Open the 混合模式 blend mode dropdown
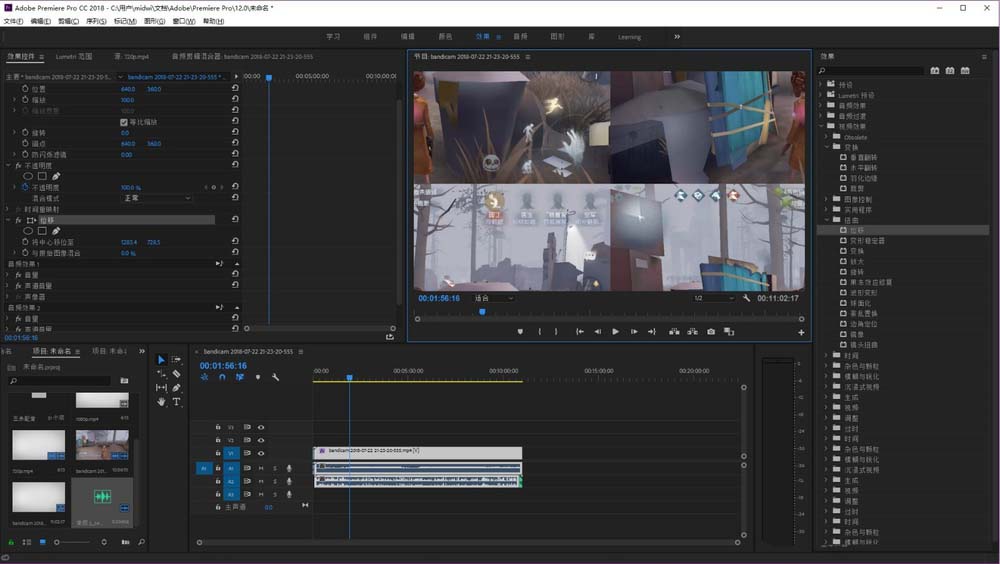The width and height of the screenshot is (1000, 564). pos(155,198)
